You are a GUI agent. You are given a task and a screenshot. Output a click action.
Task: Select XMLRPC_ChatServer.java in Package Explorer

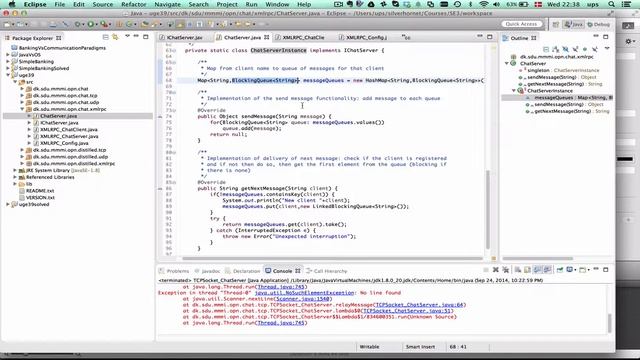(x=69, y=136)
